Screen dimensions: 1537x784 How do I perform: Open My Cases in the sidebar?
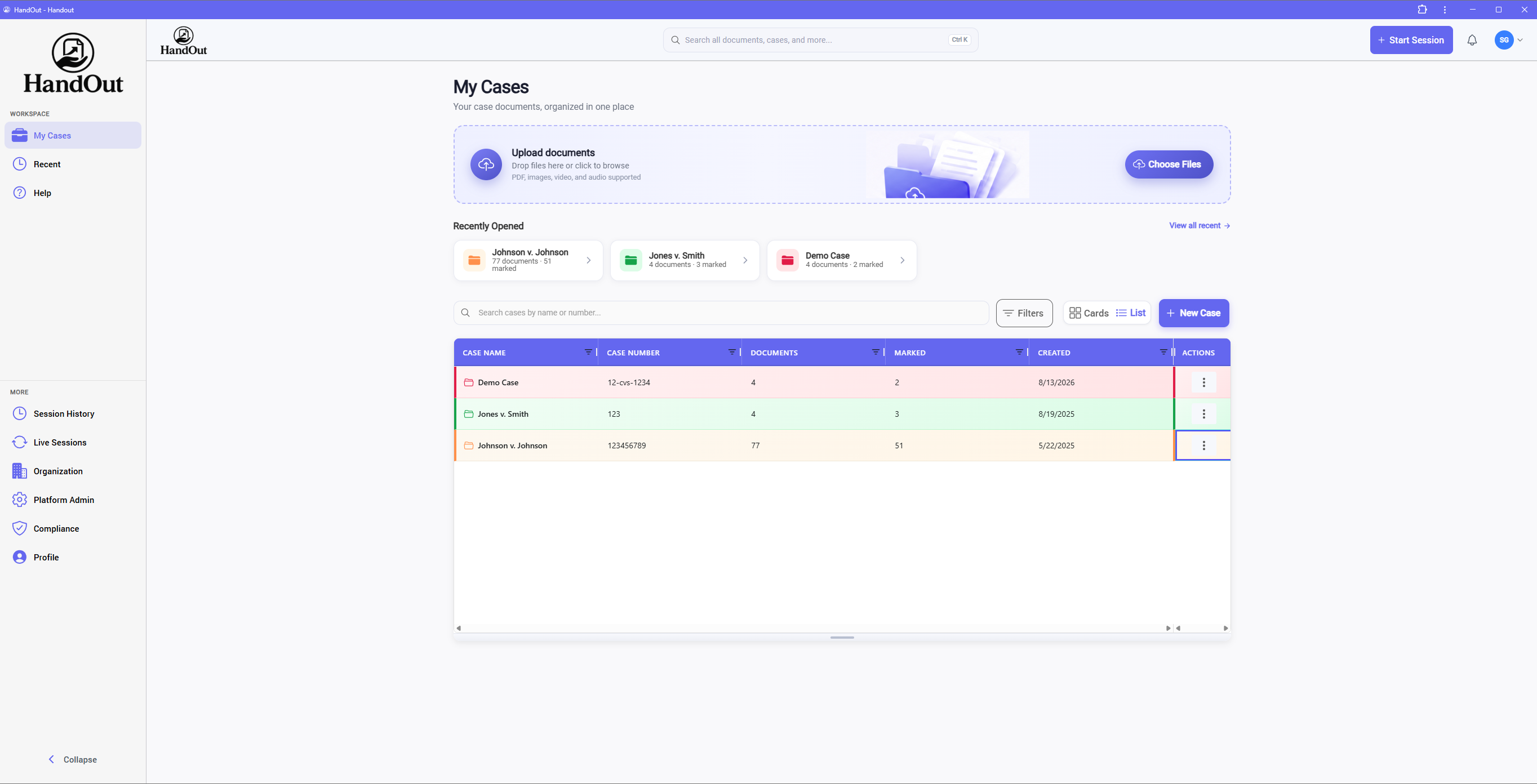point(73,135)
